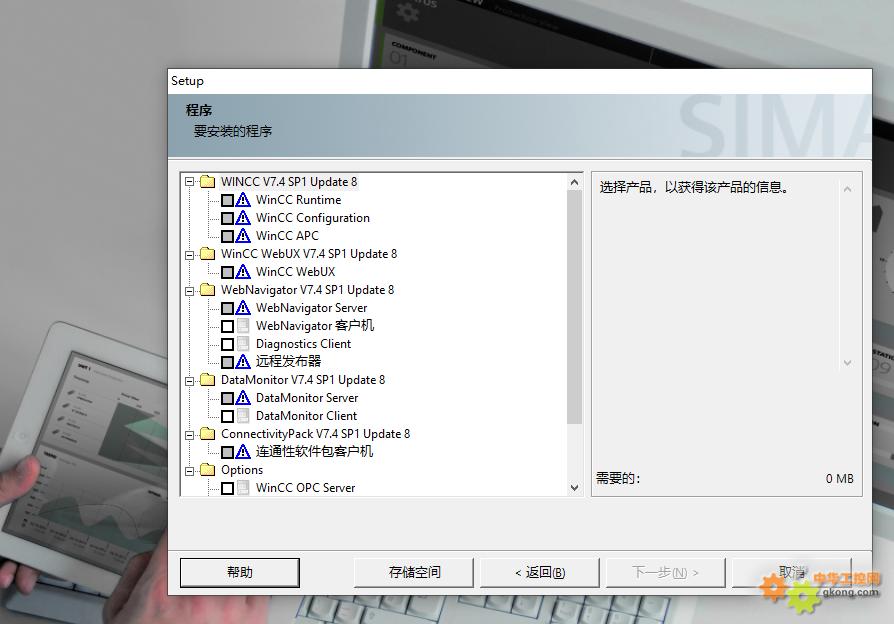Collapse the WINCC V7.4 SP1 Update 8 node

(190, 183)
